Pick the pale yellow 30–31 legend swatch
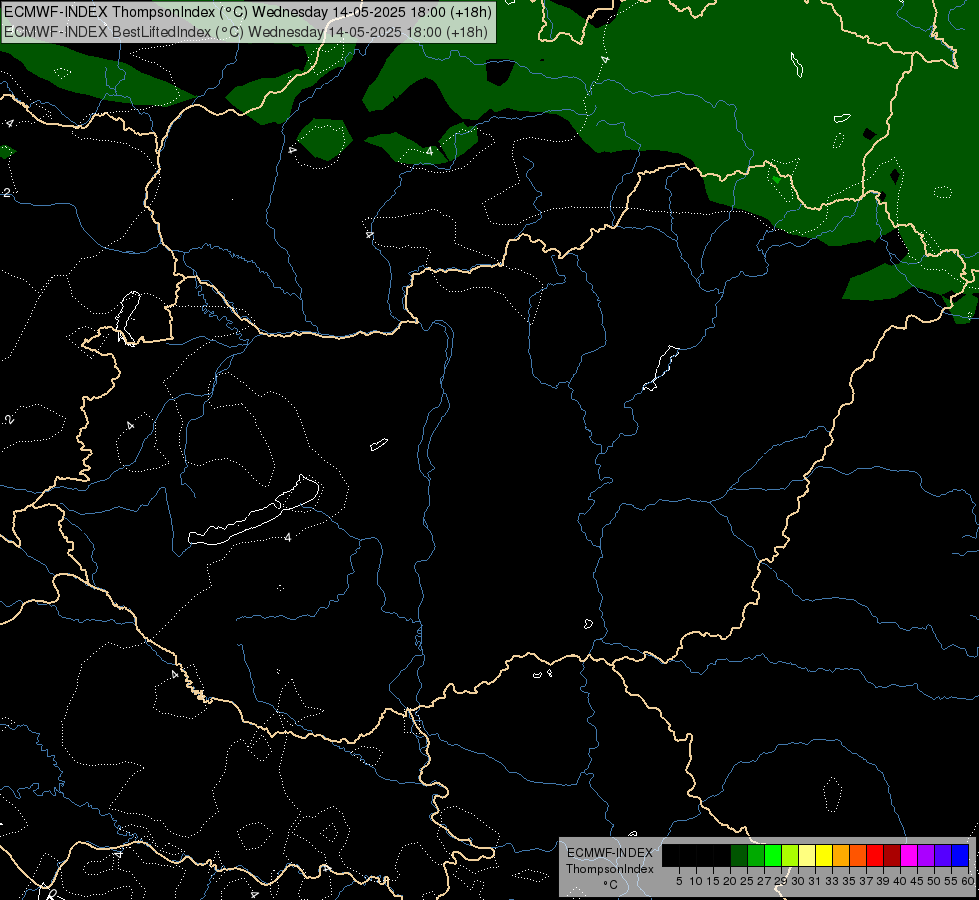This screenshot has width=979, height=900. click(x=807, y=855)
